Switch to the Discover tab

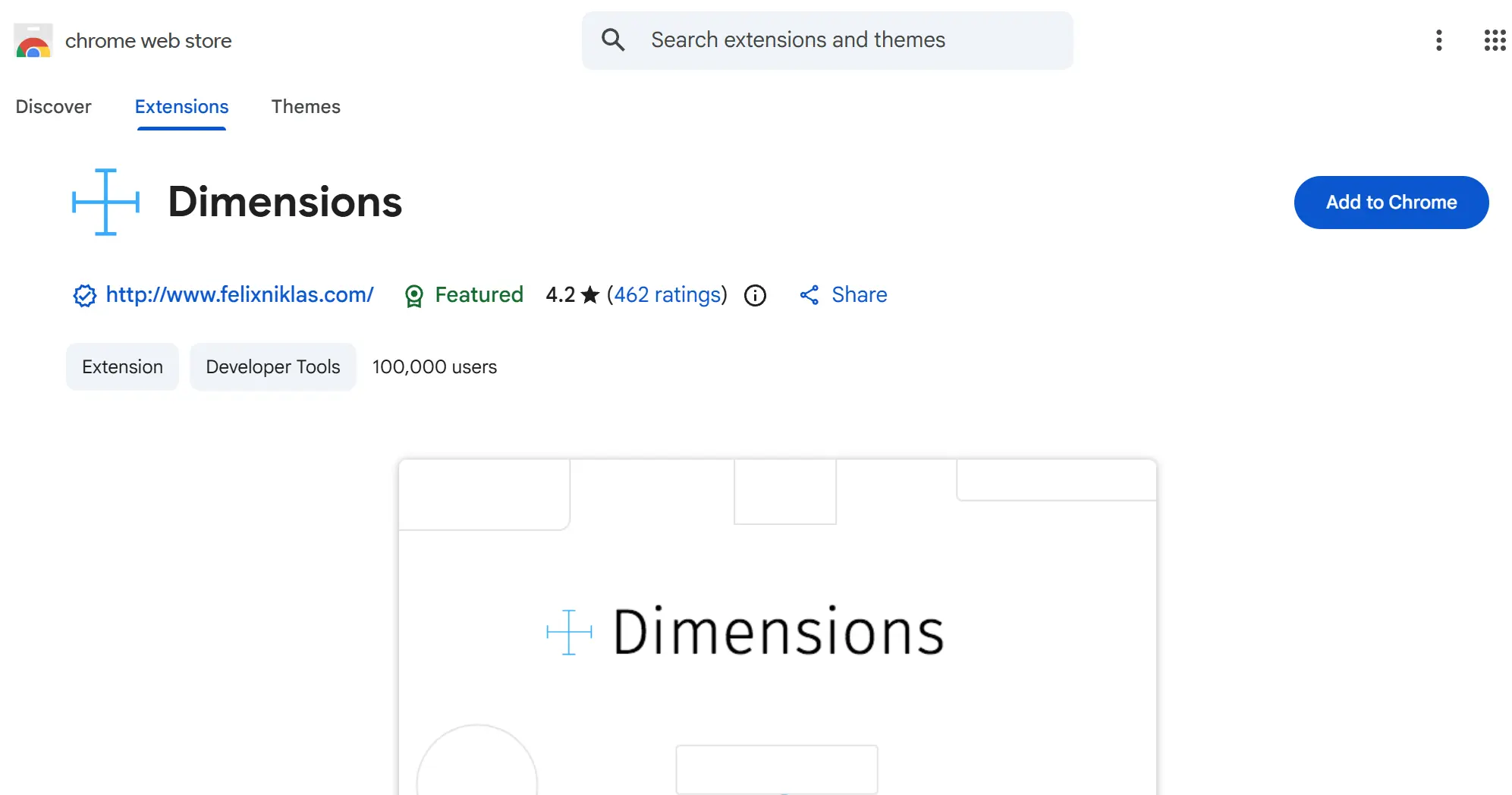tap(53, 107)
